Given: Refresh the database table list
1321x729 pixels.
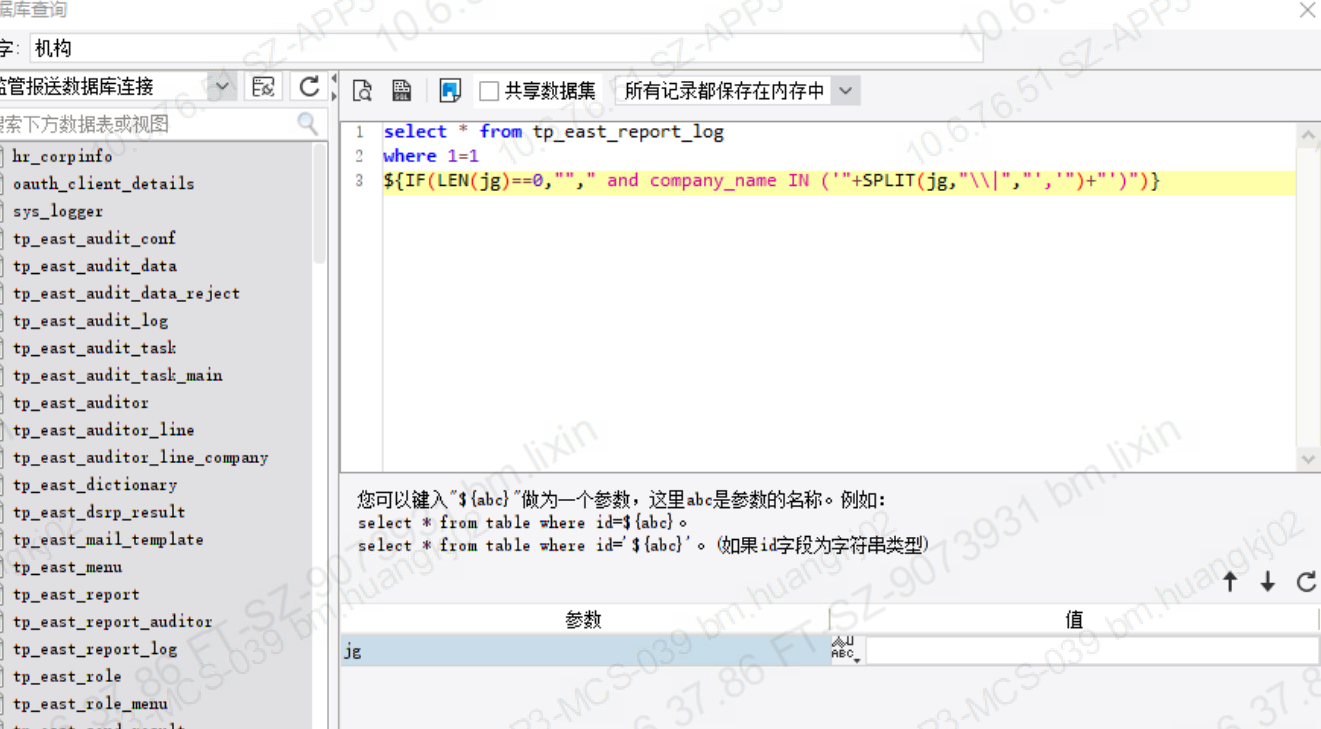Looking at the screenshot, I should tap(309, 87).
